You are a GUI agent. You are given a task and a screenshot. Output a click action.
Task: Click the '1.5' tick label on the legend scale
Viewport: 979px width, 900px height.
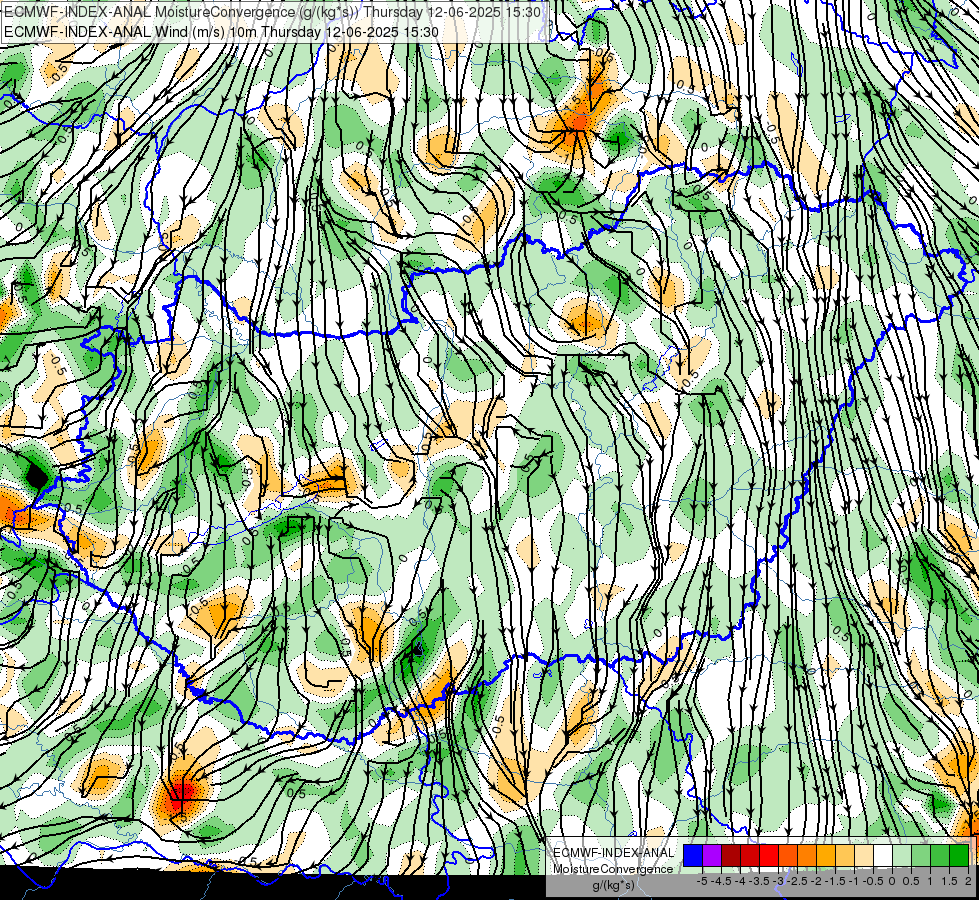(x=949, y=881)
